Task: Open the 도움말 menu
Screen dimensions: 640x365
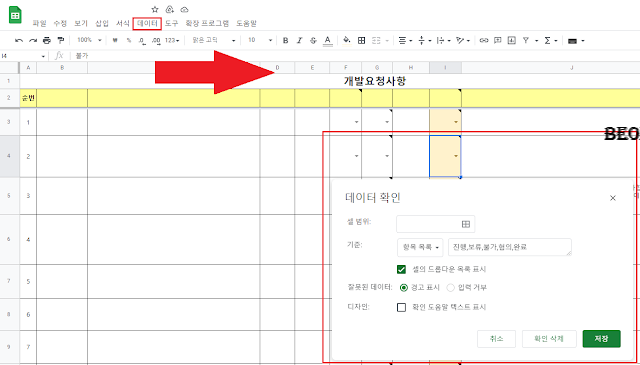Action: tap(246, 24)
